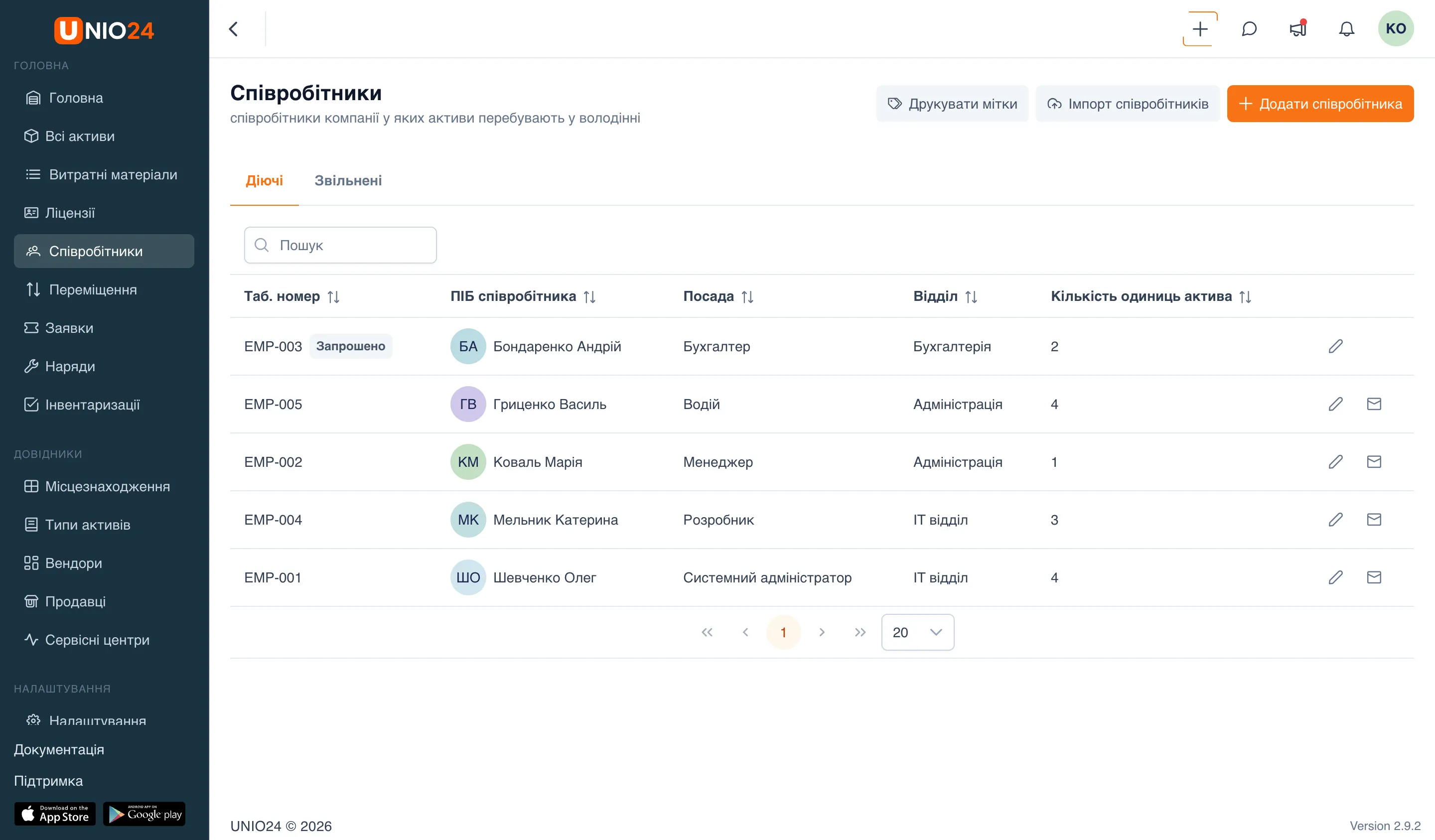Image resolution: width=1435 pixels, height=840 pixels.
Task: Open the chat messages icon
Action: click(x=1248, y=28)
